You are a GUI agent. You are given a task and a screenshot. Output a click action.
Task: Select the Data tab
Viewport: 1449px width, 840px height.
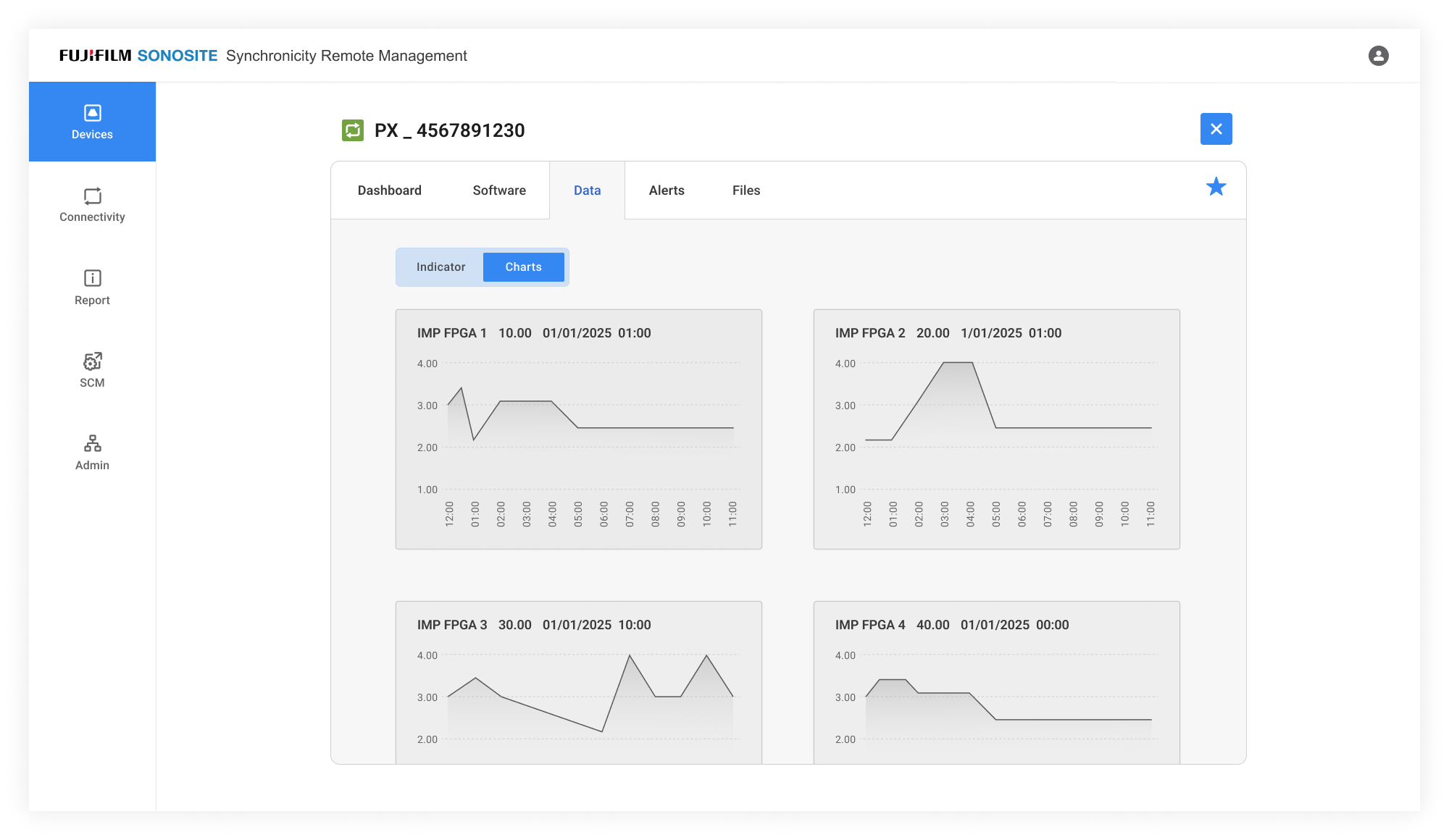(x=587, y=190)
